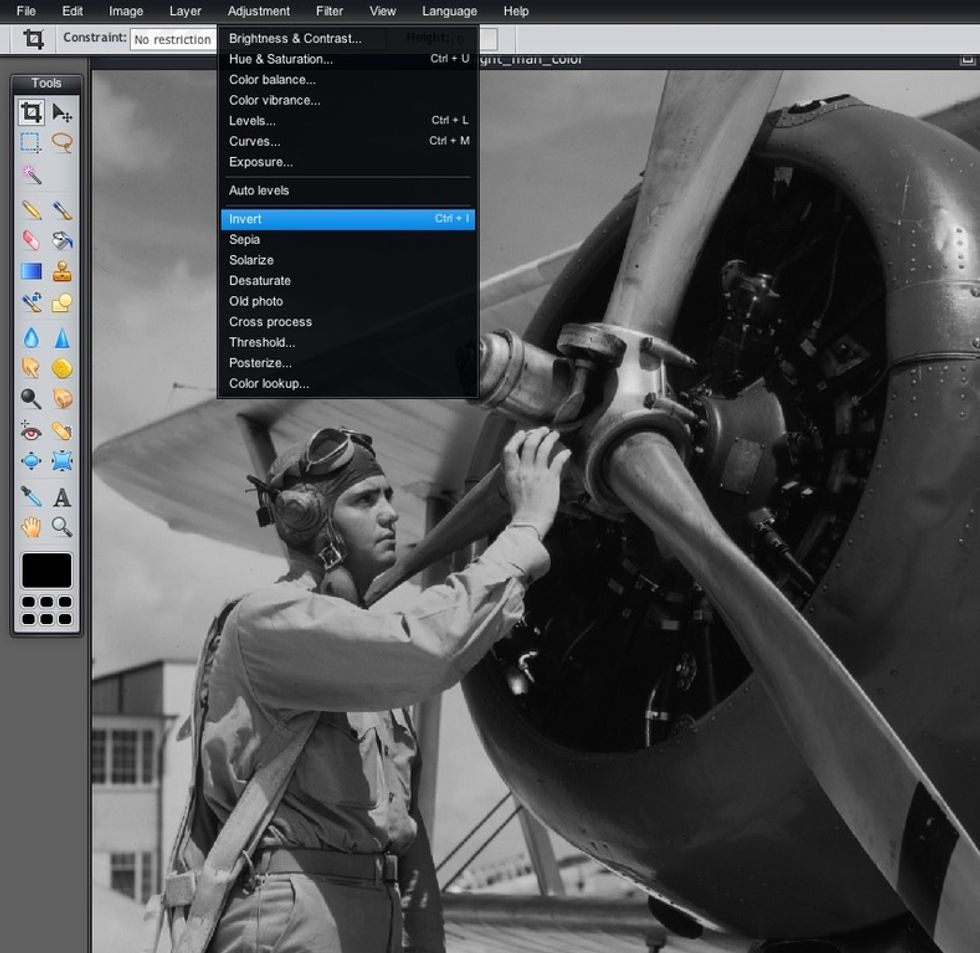980x953 pixels.
Task: Pick the Lasso tool
Action: point(63,143)
